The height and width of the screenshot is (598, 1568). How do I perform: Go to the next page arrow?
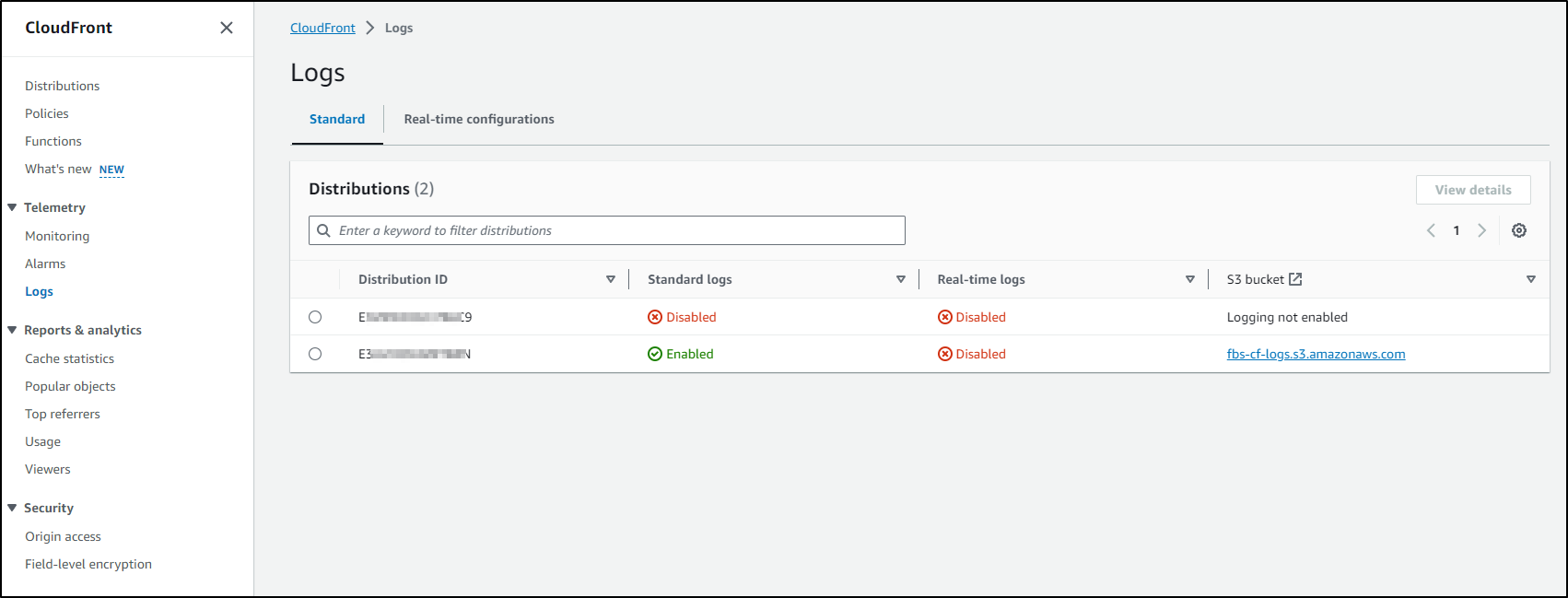1481,230
